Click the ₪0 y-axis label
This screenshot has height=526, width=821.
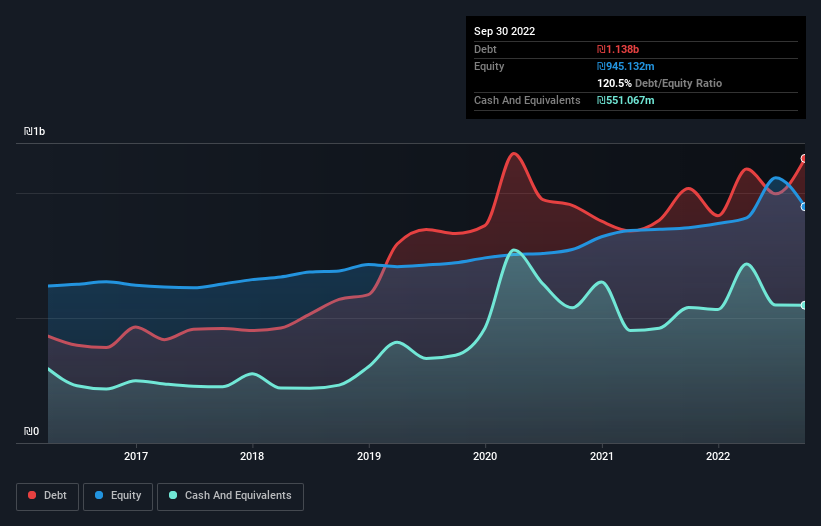tap(32, 432)
